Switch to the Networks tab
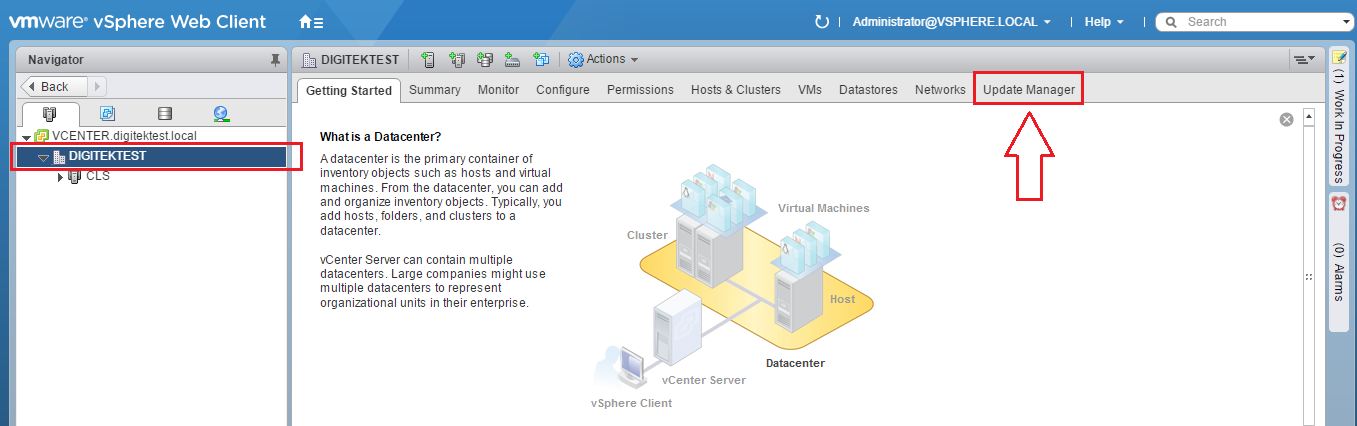 click(x=940, y=90)
